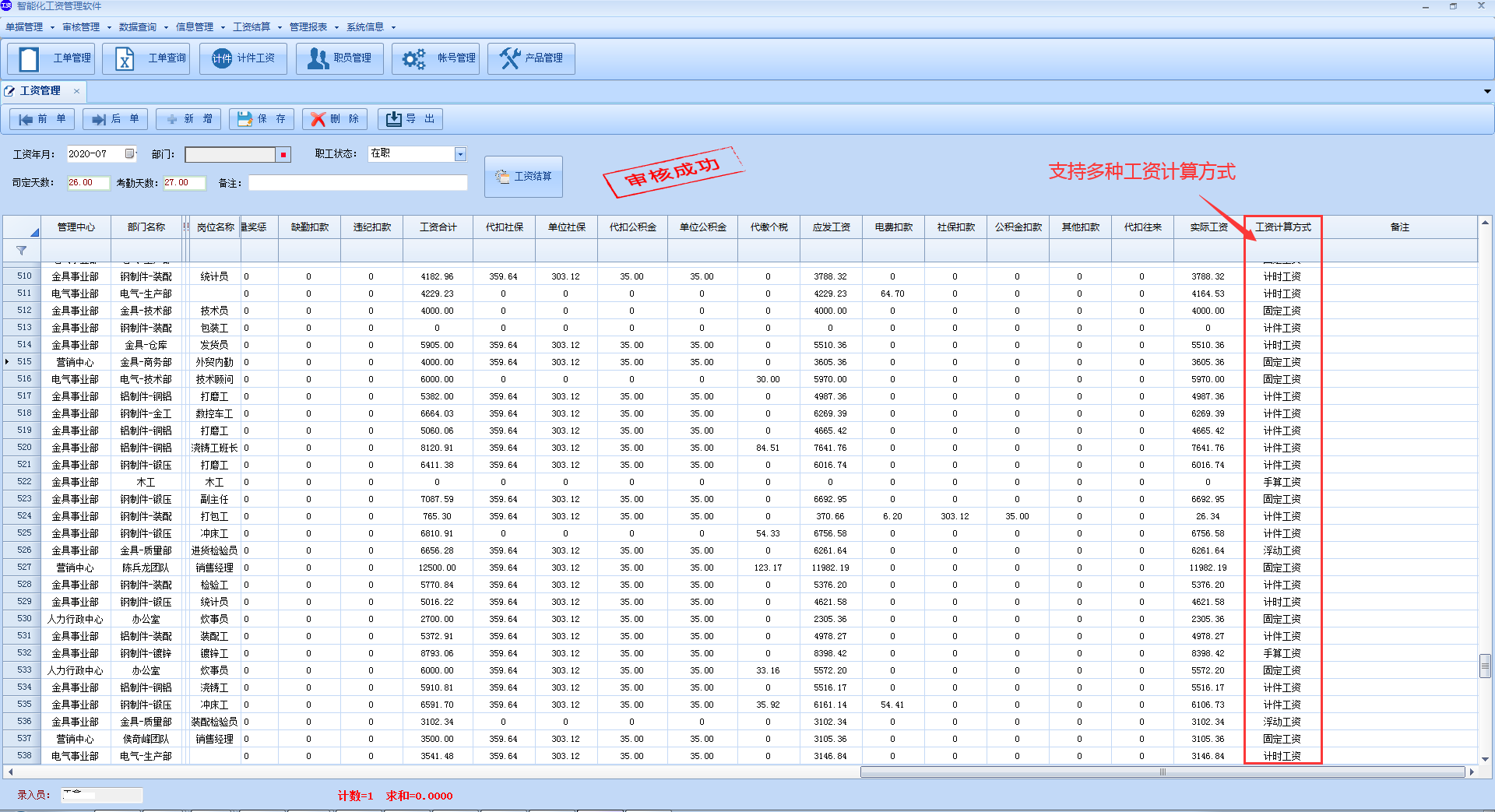Open the 管理报表 menu
This screenshot has width=1495, height=812.
pos(308,27)
